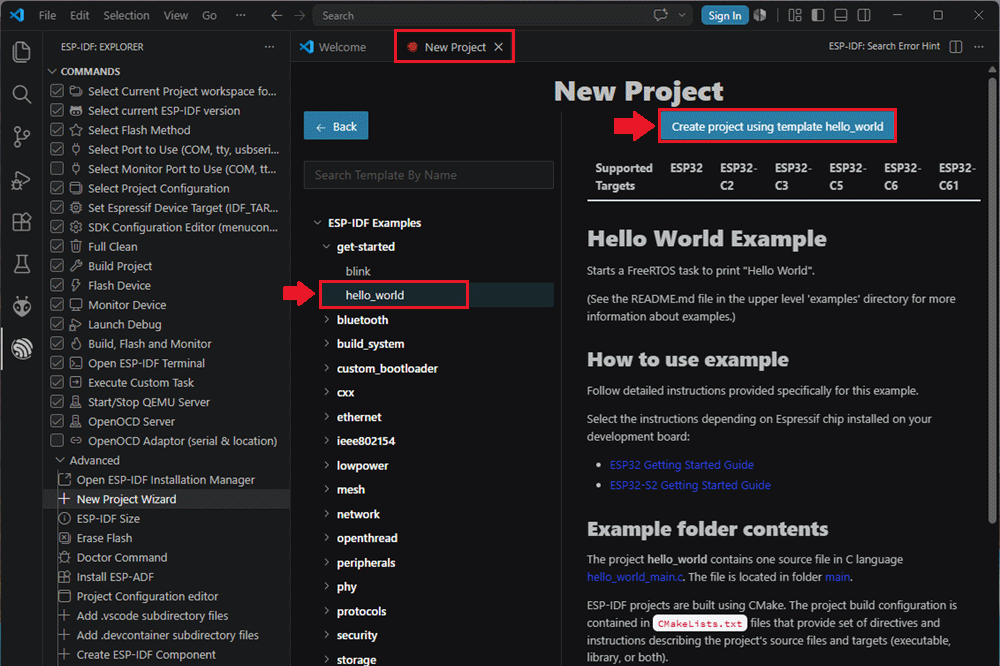Screen dimensions: 1000x666
Task: Open the Search magnifier in activity bar
Action: [x=22, y=94]
